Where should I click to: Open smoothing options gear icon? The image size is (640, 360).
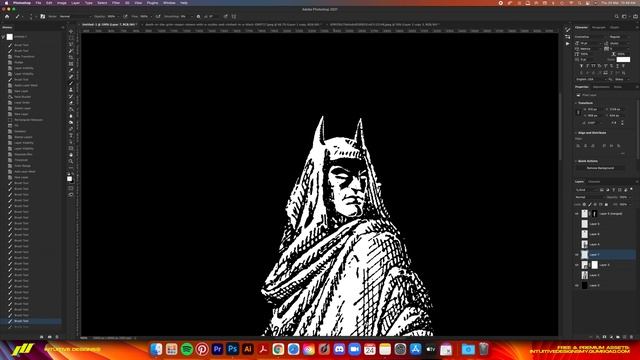pos(198,16)
